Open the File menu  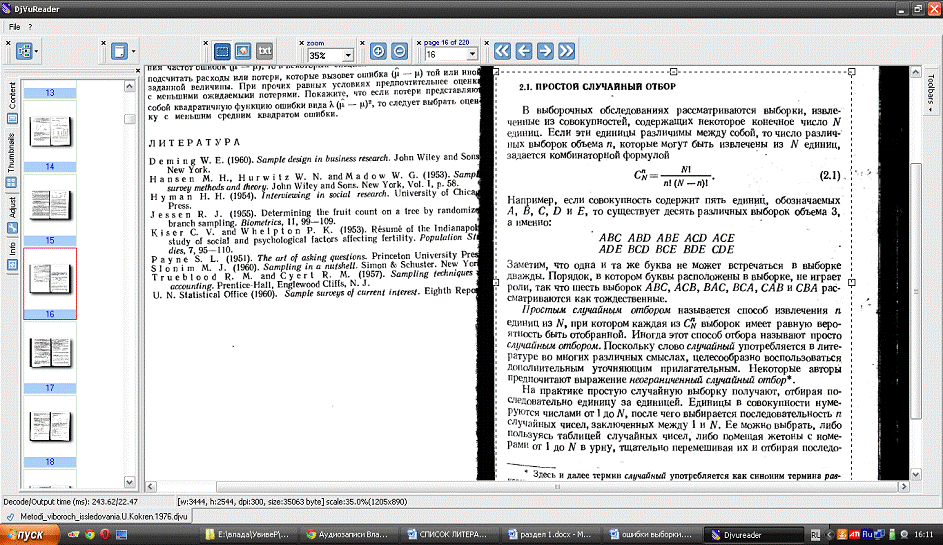pyautogui.click(x=14, y=25)
